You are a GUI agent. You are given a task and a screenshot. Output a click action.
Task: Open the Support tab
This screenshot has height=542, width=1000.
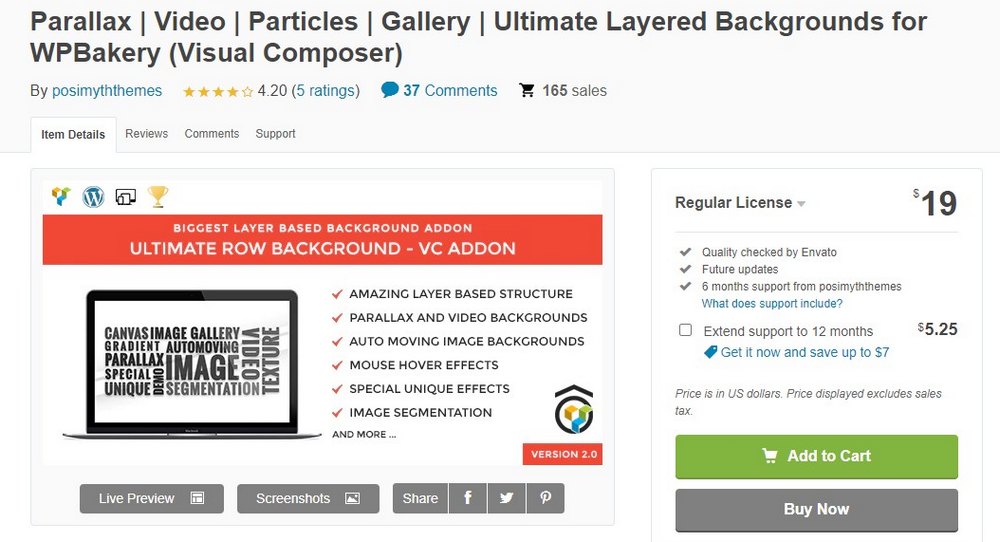[x=275, y=134]
